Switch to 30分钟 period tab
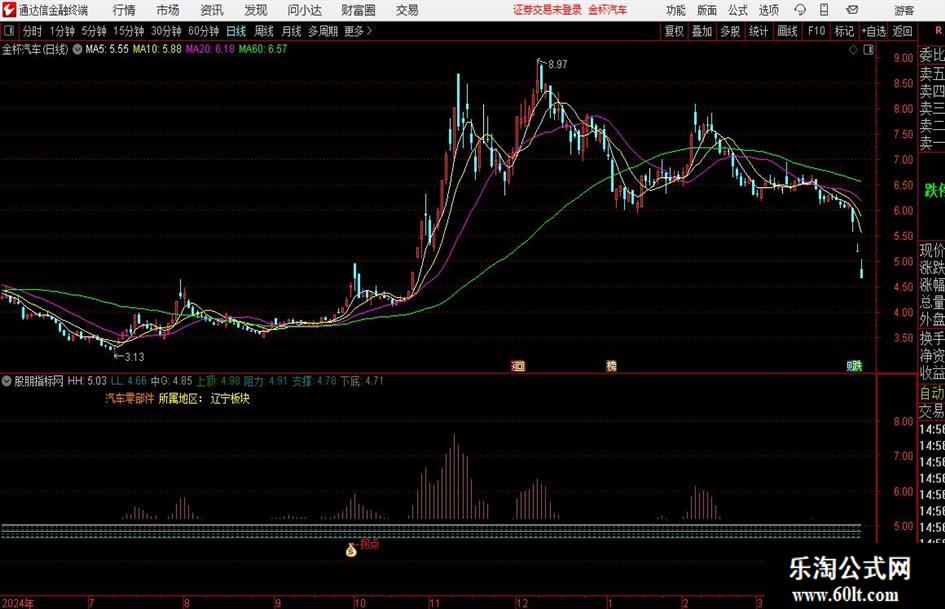The image size is (945, 609). pos(166,31)
